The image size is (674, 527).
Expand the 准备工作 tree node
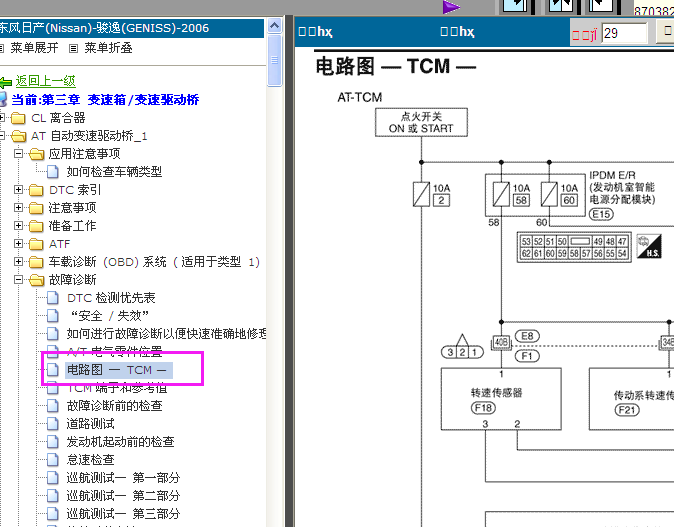pyautogui.click(x=18, y=226)
